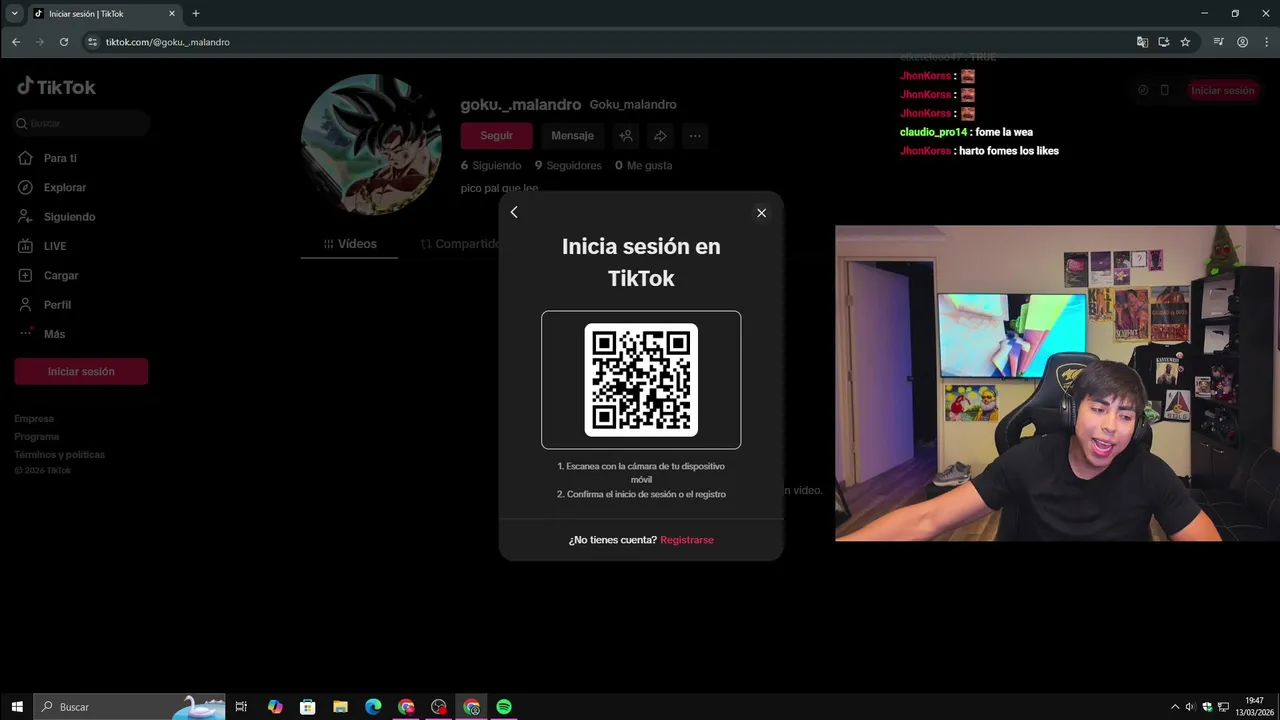Click the taskbar Buscar search box
Screen dimensions: 1280x720
130,707
